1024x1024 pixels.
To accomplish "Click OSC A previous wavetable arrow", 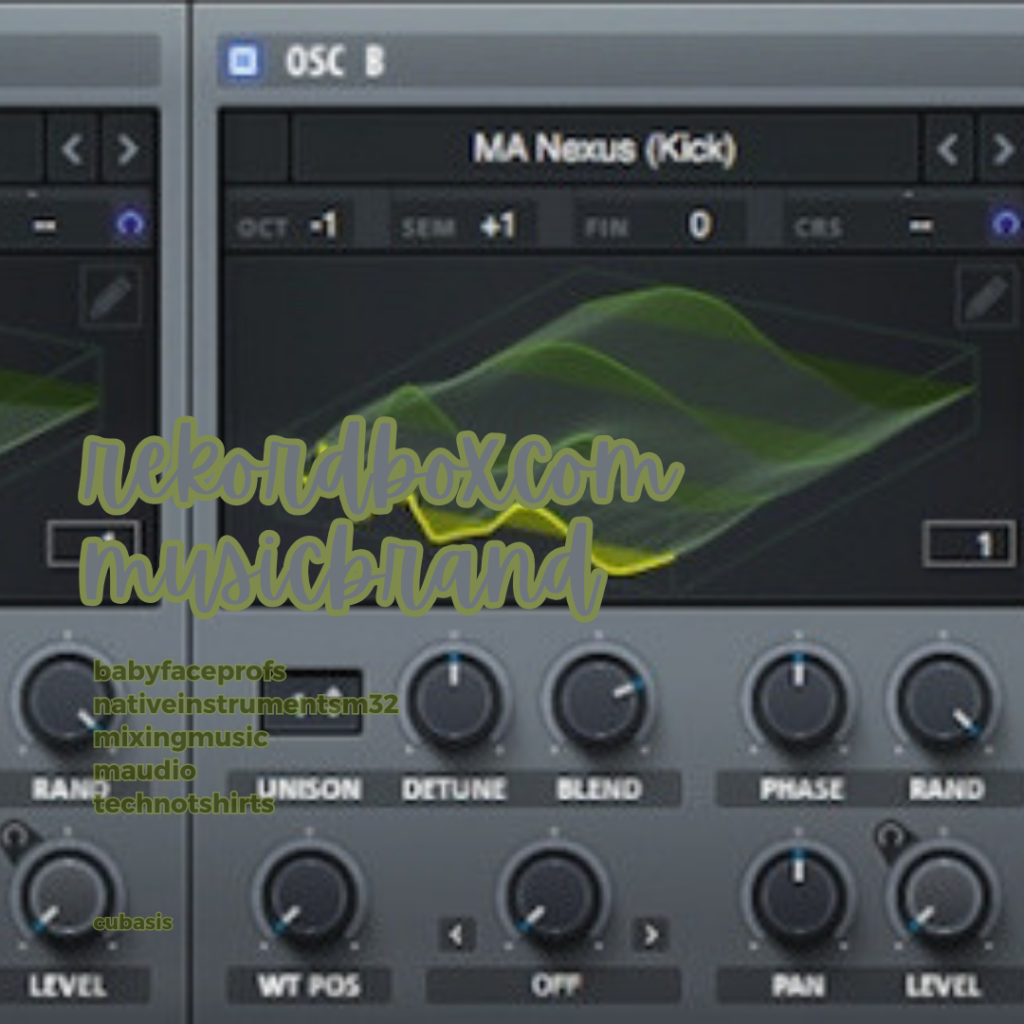I will [x=72, y=150].
